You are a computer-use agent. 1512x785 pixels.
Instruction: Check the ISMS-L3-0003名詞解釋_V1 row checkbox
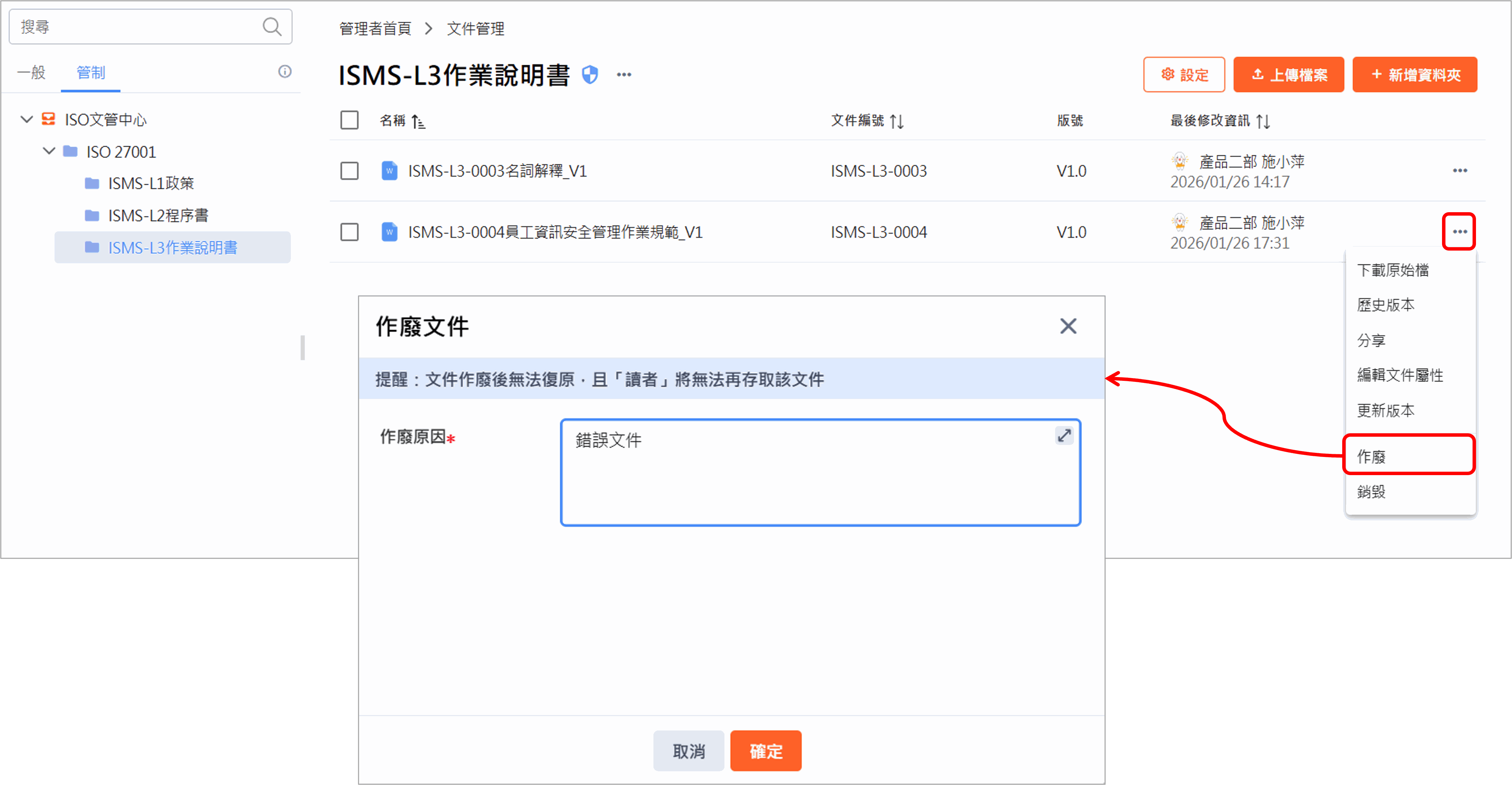click(x=349, y=171)
